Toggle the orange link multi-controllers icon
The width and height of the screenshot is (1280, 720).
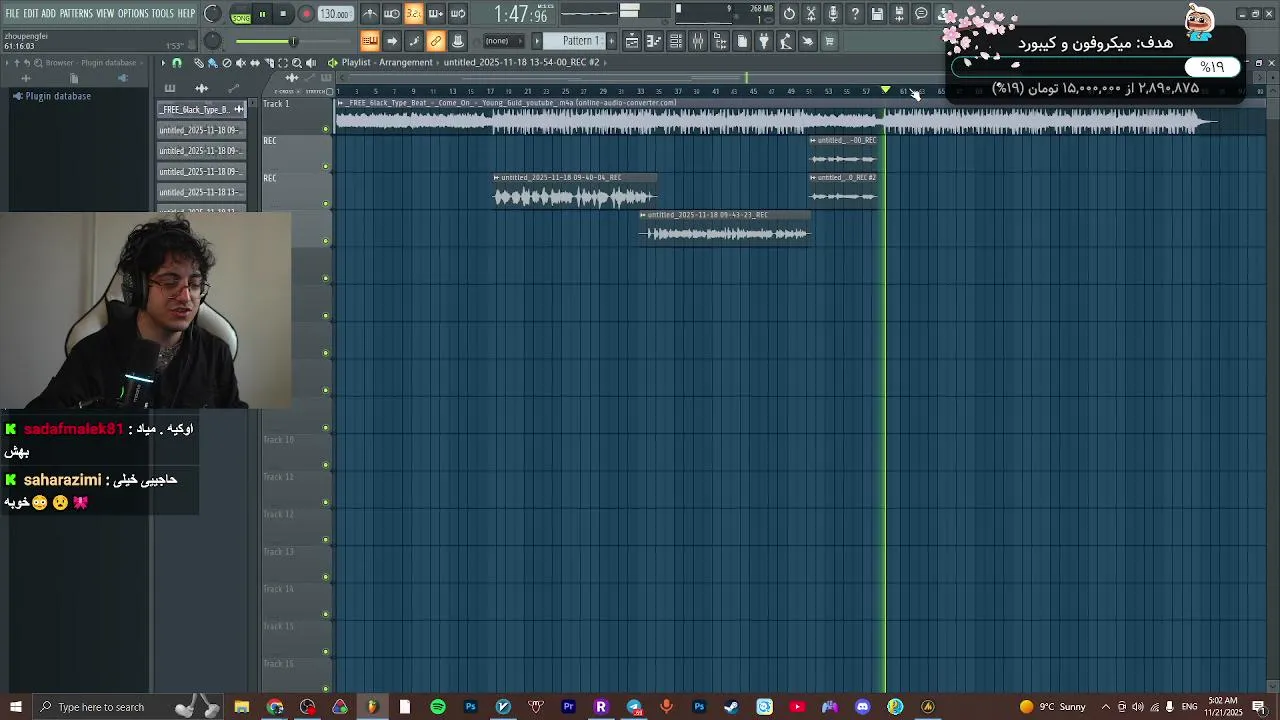(x=436, y=41)
